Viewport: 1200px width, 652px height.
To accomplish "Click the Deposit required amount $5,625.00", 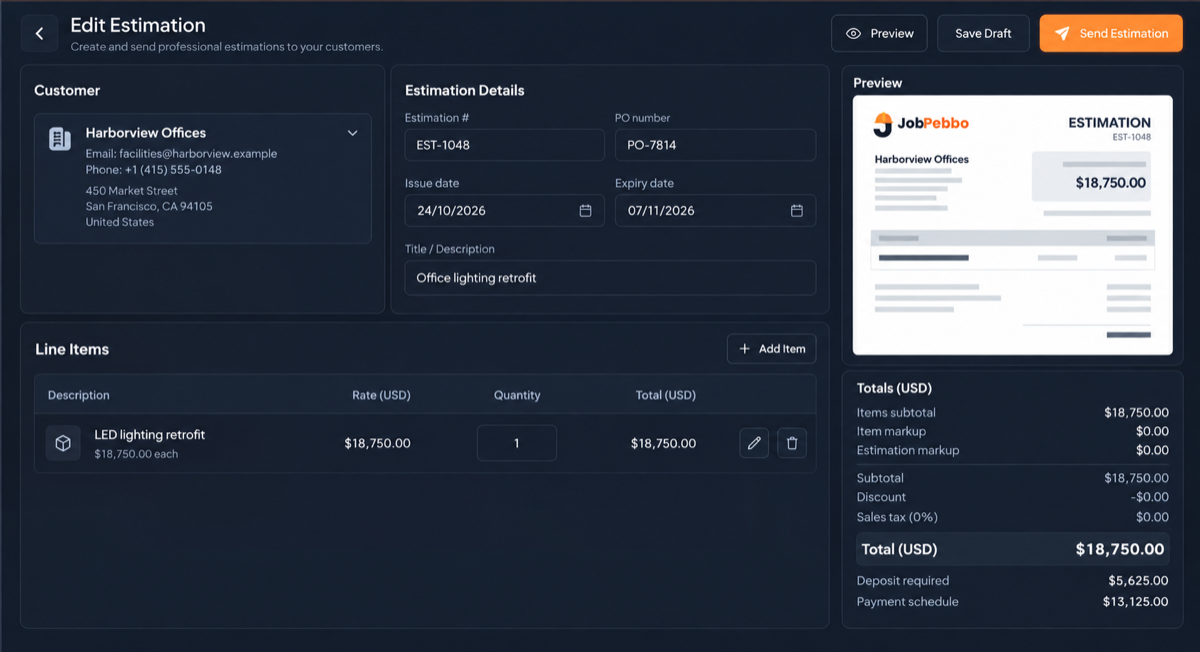I will pyautogui.click(x=1138, y=580).
